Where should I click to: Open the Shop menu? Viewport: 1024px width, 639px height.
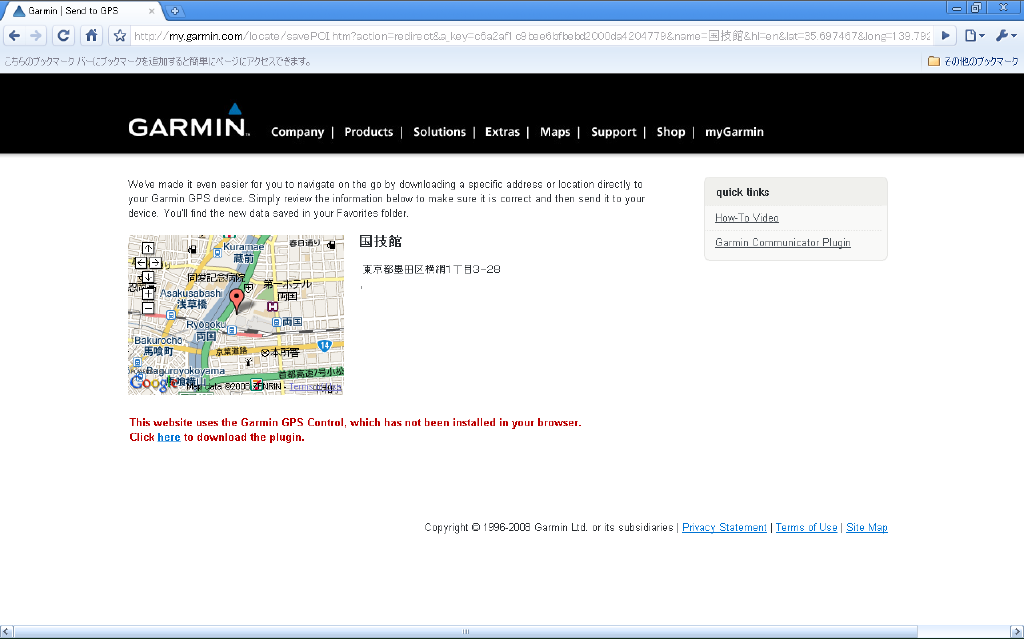pos(671,132)
